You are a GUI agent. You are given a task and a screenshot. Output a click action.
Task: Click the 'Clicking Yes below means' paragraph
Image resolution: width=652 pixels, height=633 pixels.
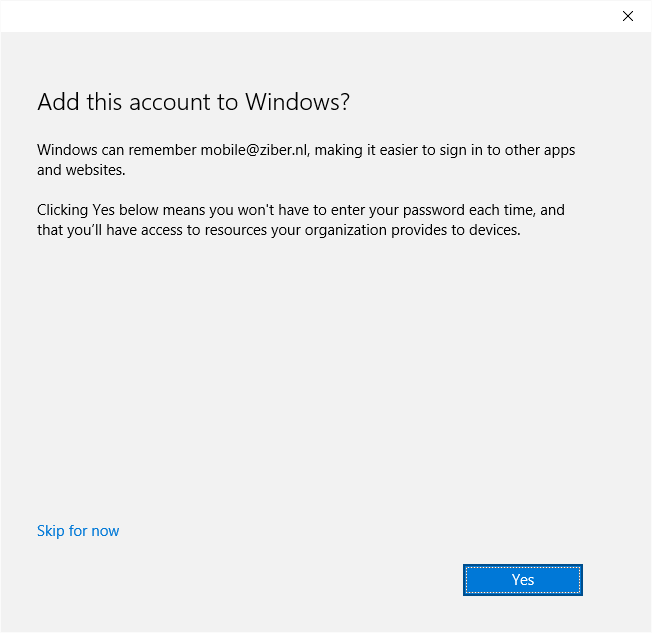301,220
